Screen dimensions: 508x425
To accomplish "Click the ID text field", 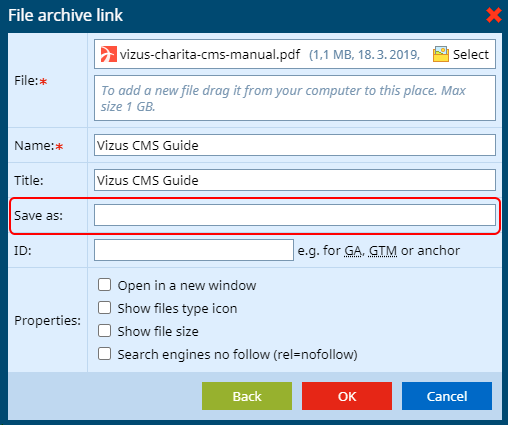I will pos(194,250).
